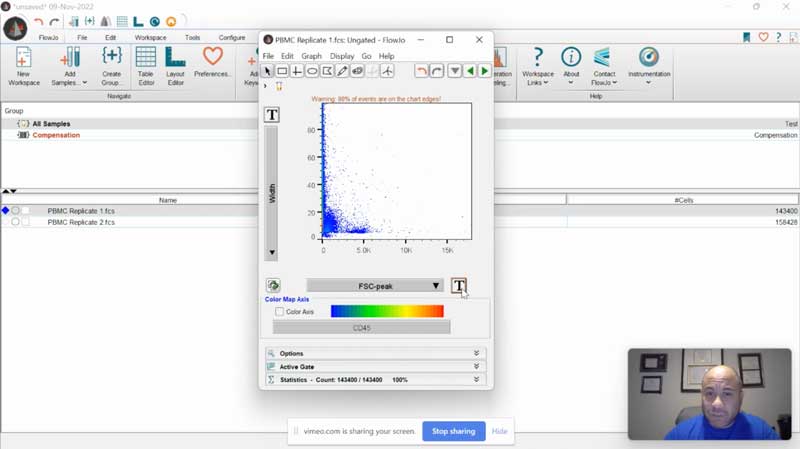Click redo arrow in graph window toolbar
Image resolution: width=800 pixels, height=449 pixels.
pos(437,71)
